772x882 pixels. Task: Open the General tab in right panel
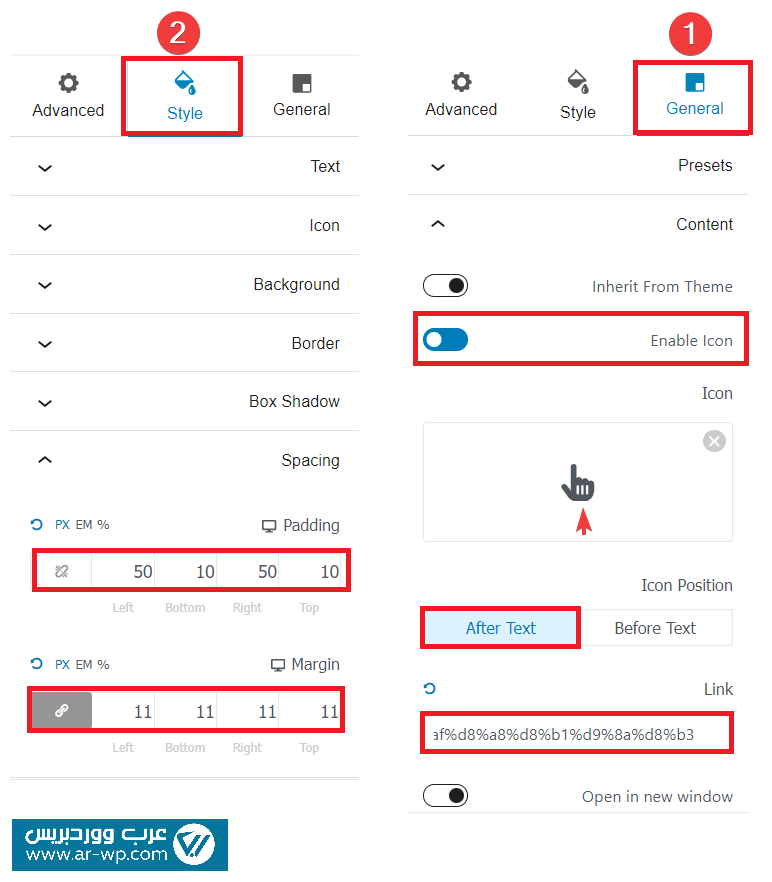click(x=694, y=95)
